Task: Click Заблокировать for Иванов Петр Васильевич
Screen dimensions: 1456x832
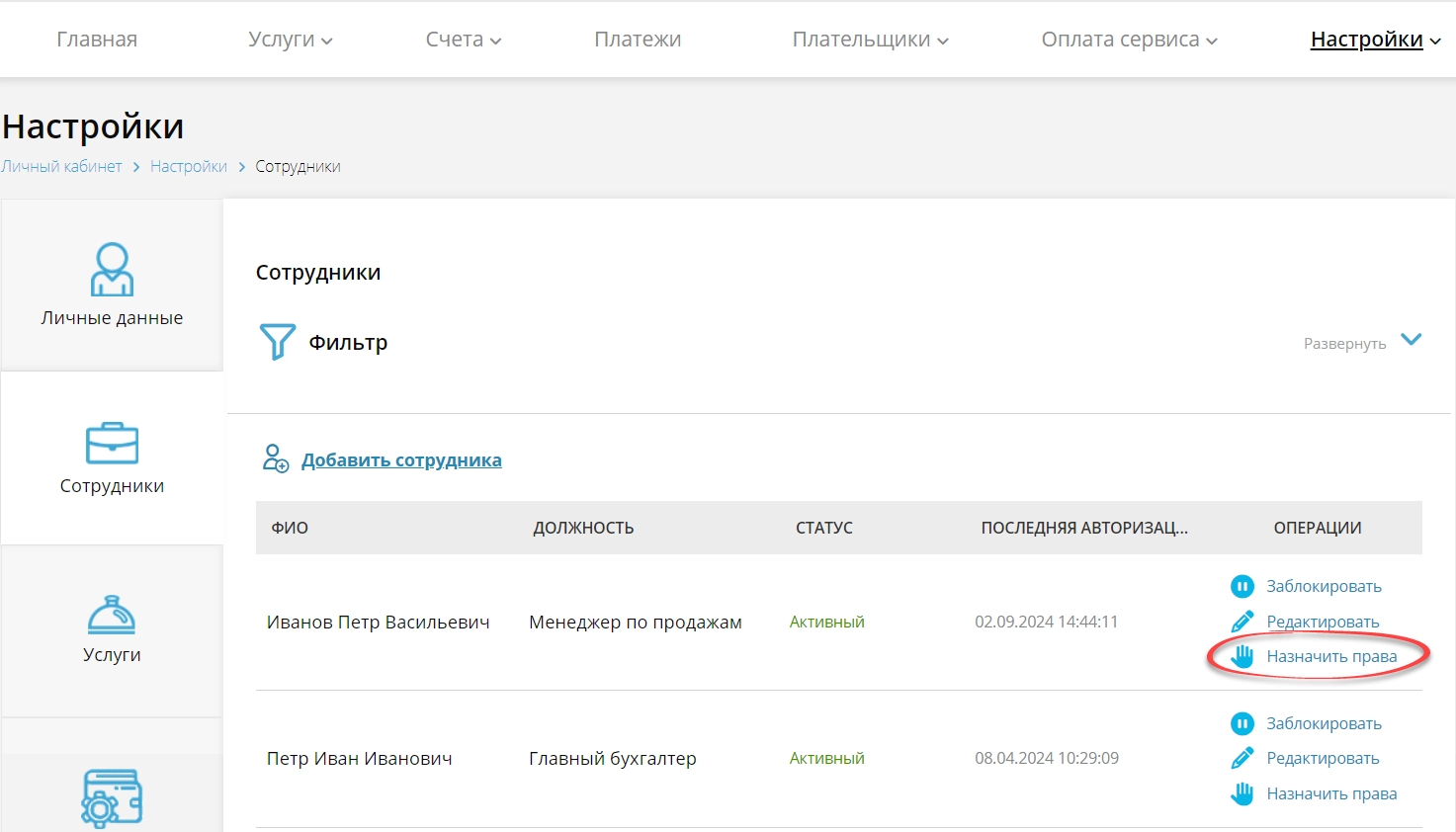Action: point(1324,587)
